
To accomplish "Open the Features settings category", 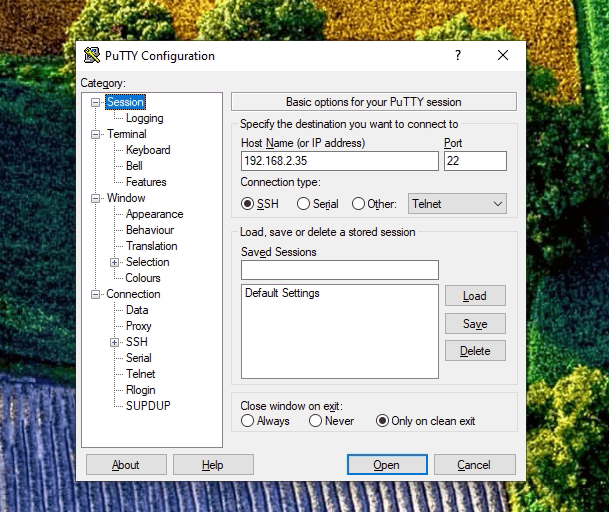I will pyautogui.click(x=146, y=182).
